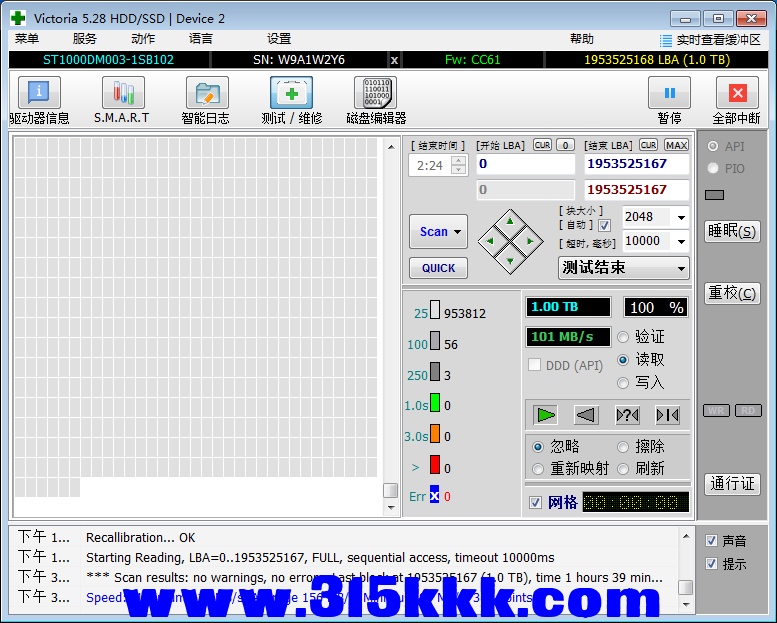This screenshot has width=777, height=623.
Task: Open the 磁盘编辑器 disk editor icon
Action: (375, 94)
